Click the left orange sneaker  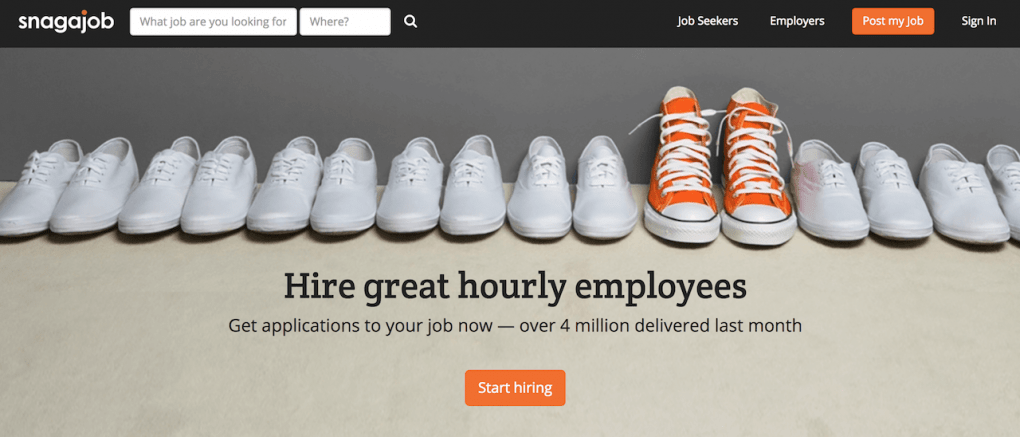[x=682, y=166]
